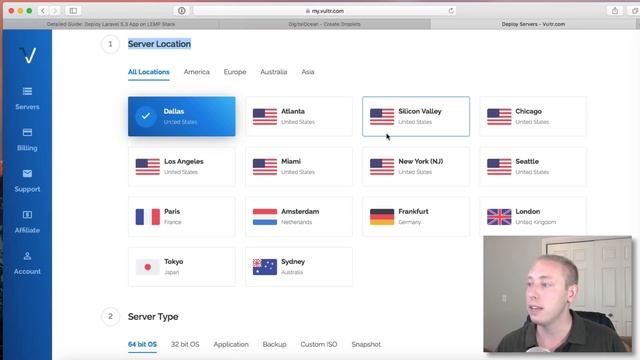Open the Account sidebar item
The image size is (640, 360).
point(27,263)
